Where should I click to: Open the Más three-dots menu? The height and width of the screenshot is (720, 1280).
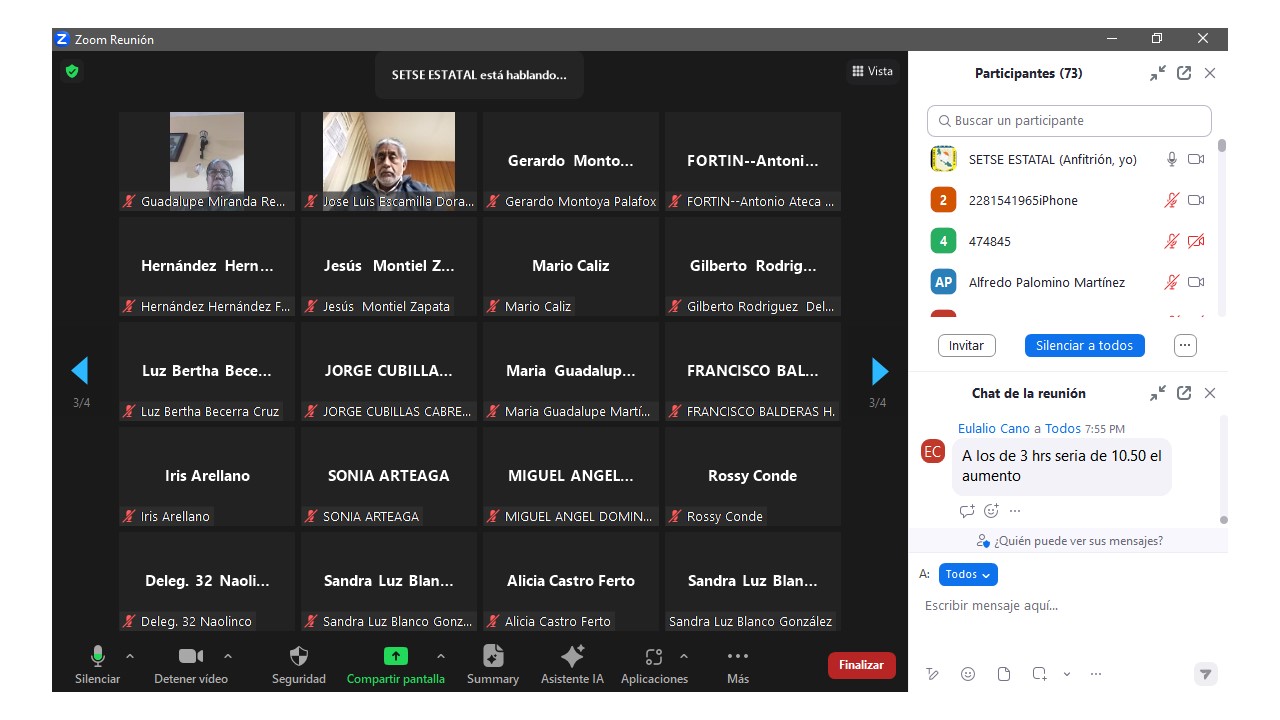pos(738,657)
